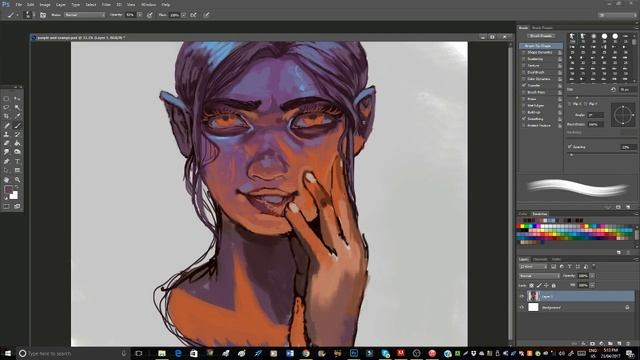
Task: Open the brush preset picker arrow
Action: [34, 15]
